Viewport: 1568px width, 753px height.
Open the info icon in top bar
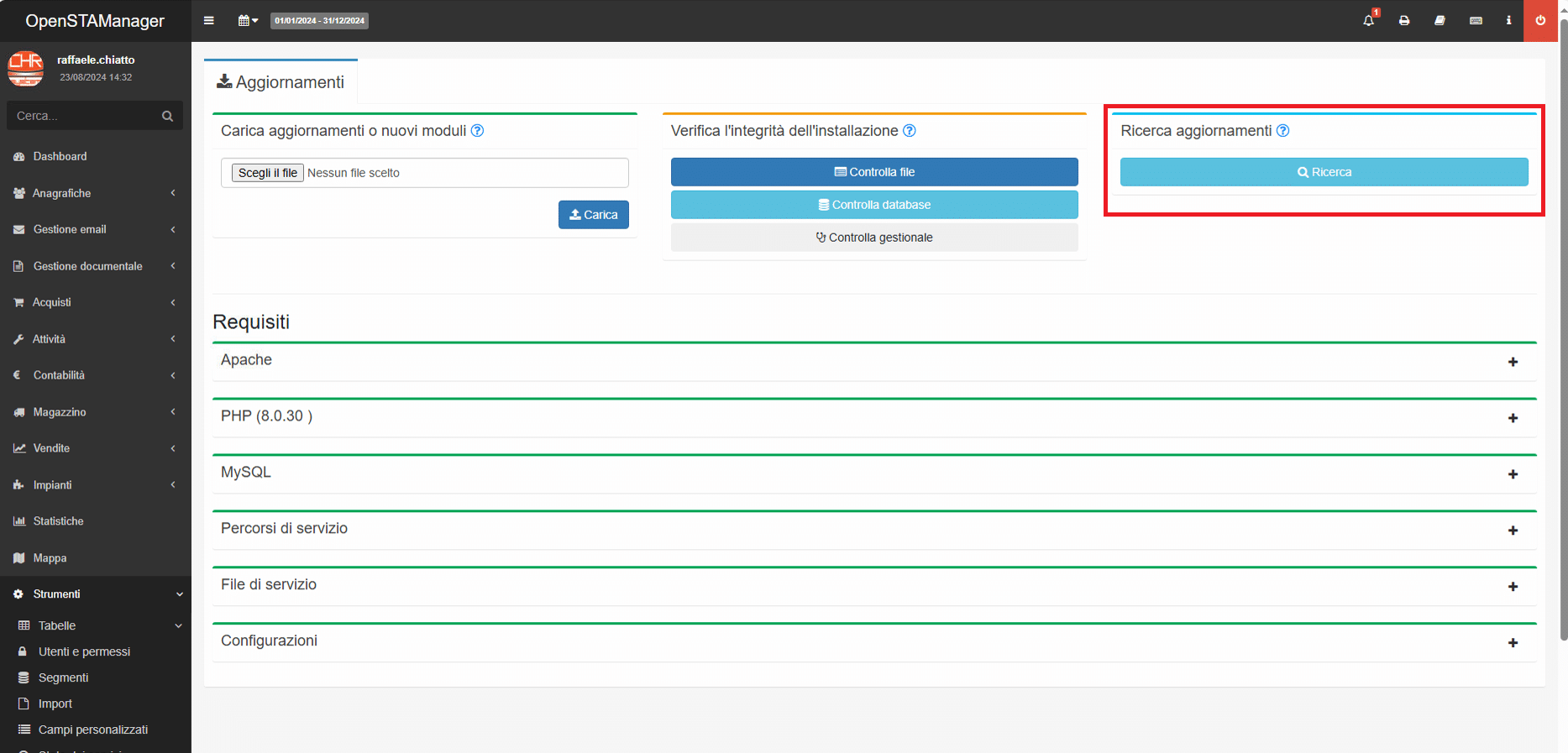1509,21
